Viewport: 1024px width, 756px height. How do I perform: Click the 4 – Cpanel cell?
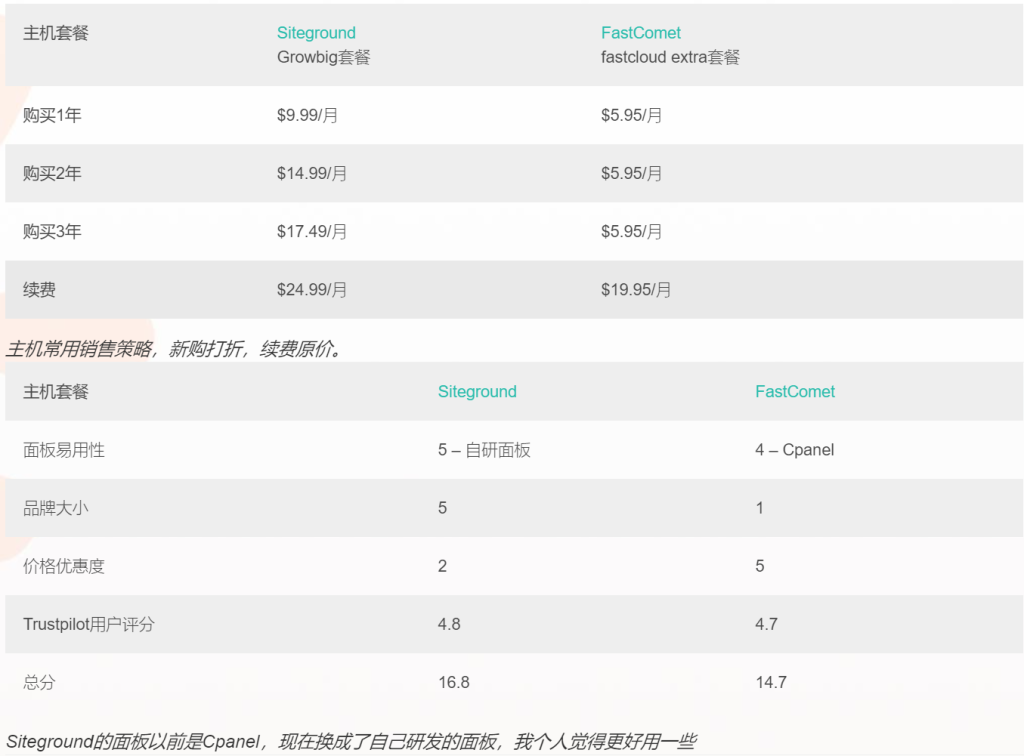pyautogui.click(x=795, y=450)
